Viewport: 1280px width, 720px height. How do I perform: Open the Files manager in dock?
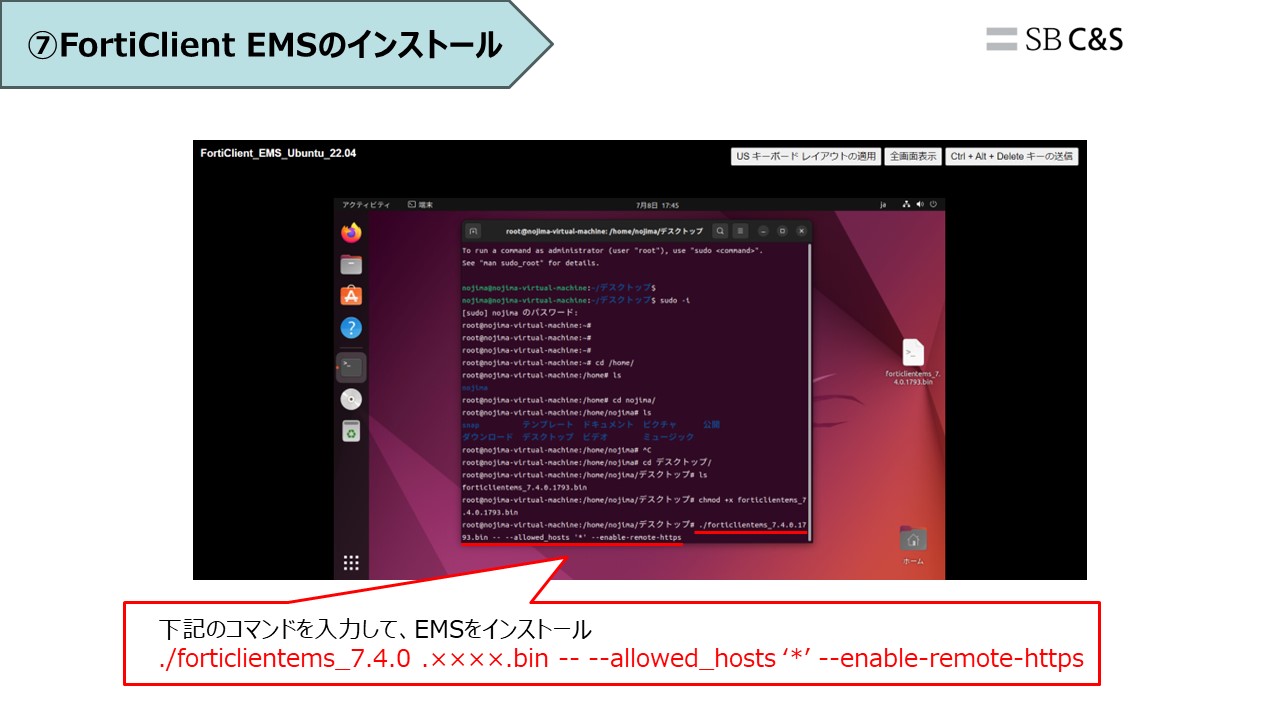tap(351, 264)
